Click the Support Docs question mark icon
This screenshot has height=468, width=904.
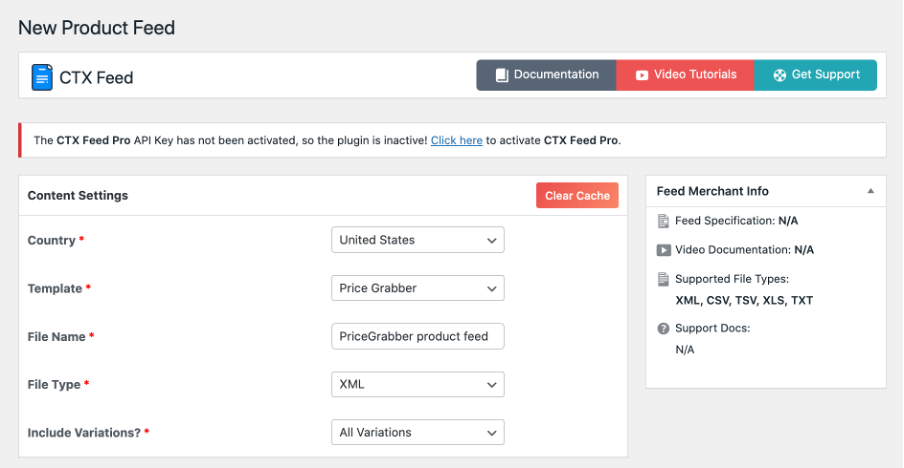pyautogui.click(x=664, y=329)
